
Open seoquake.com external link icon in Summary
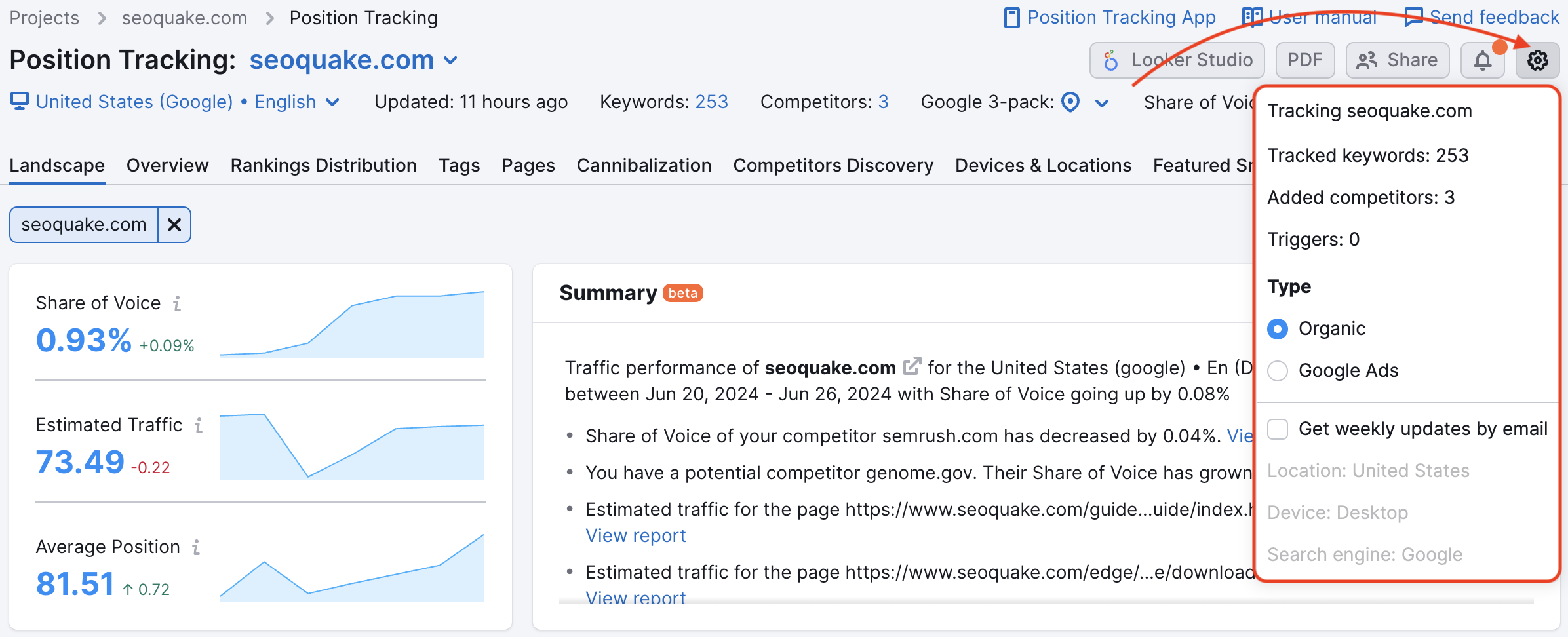(912, 366)
